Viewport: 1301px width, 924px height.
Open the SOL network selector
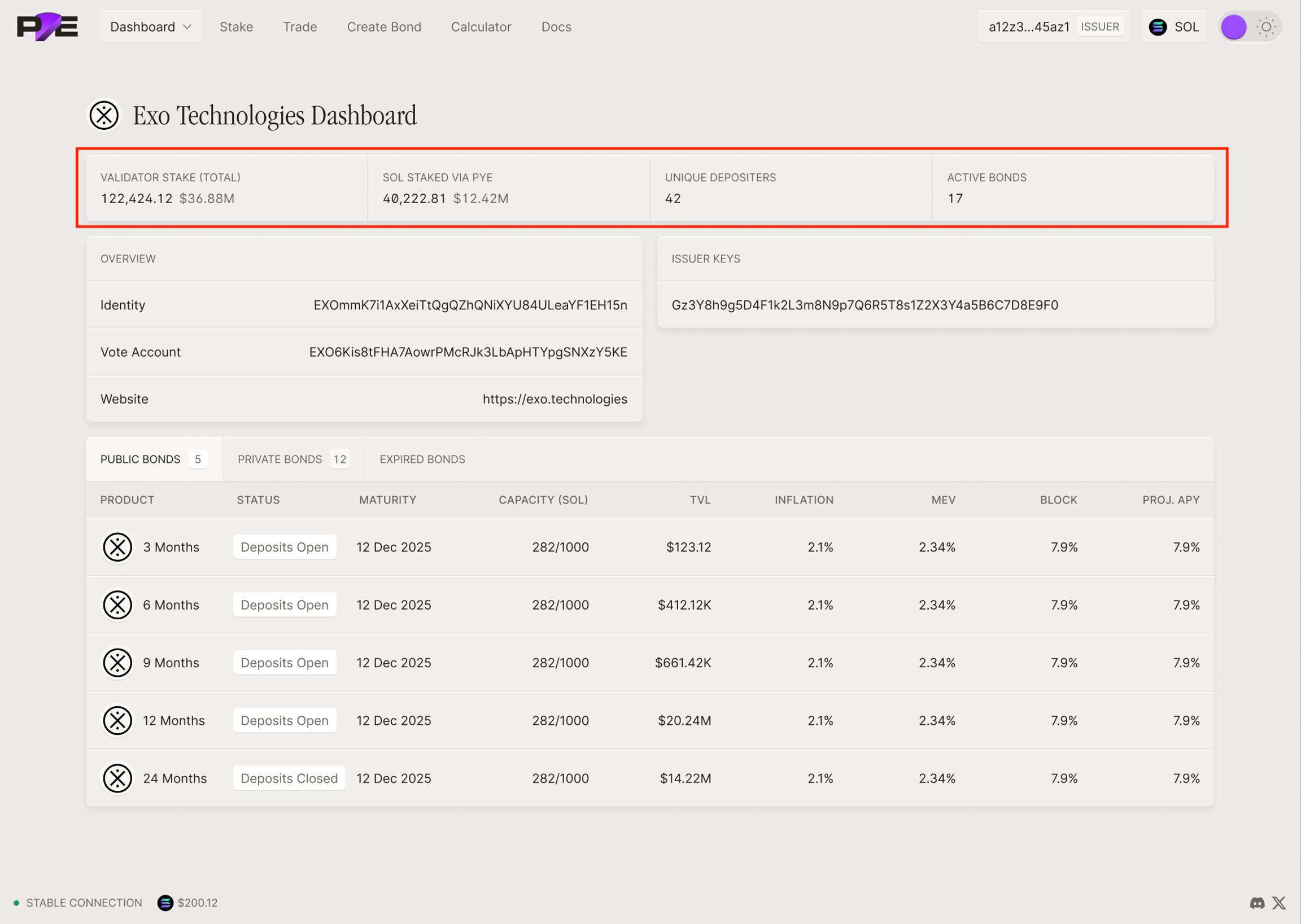(x=1174, y=27)
